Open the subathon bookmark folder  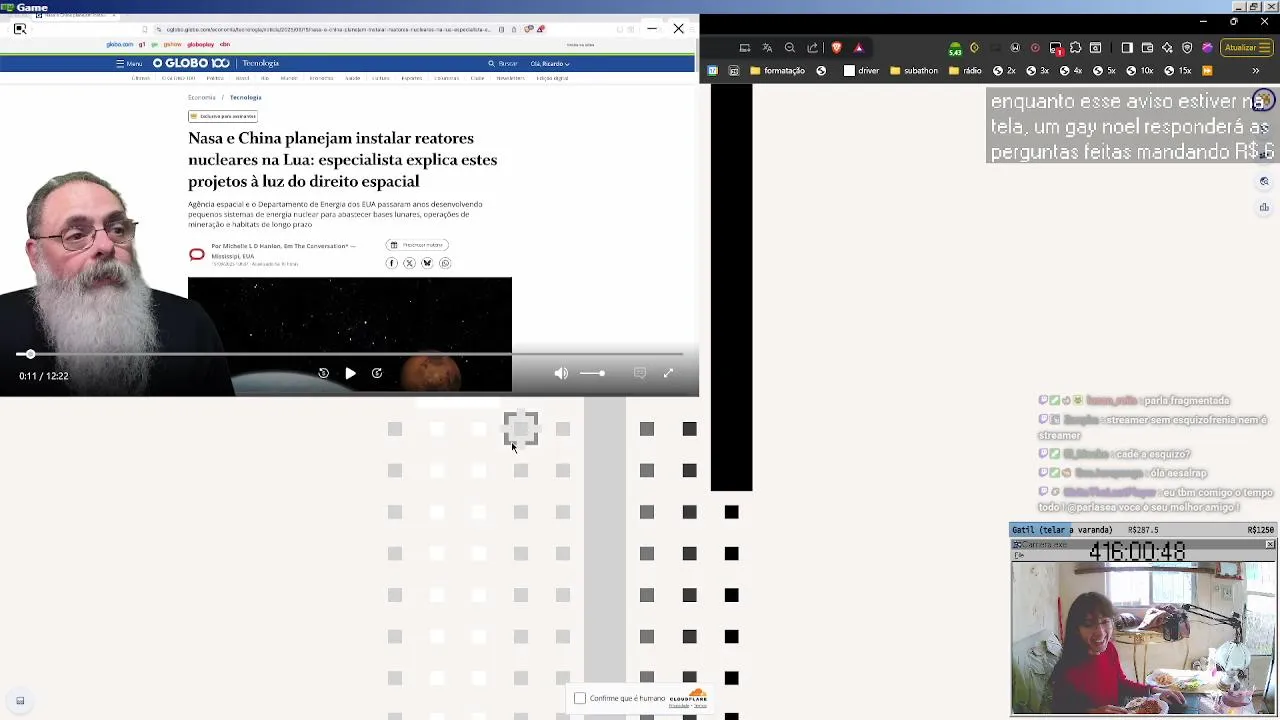[914, 71]
